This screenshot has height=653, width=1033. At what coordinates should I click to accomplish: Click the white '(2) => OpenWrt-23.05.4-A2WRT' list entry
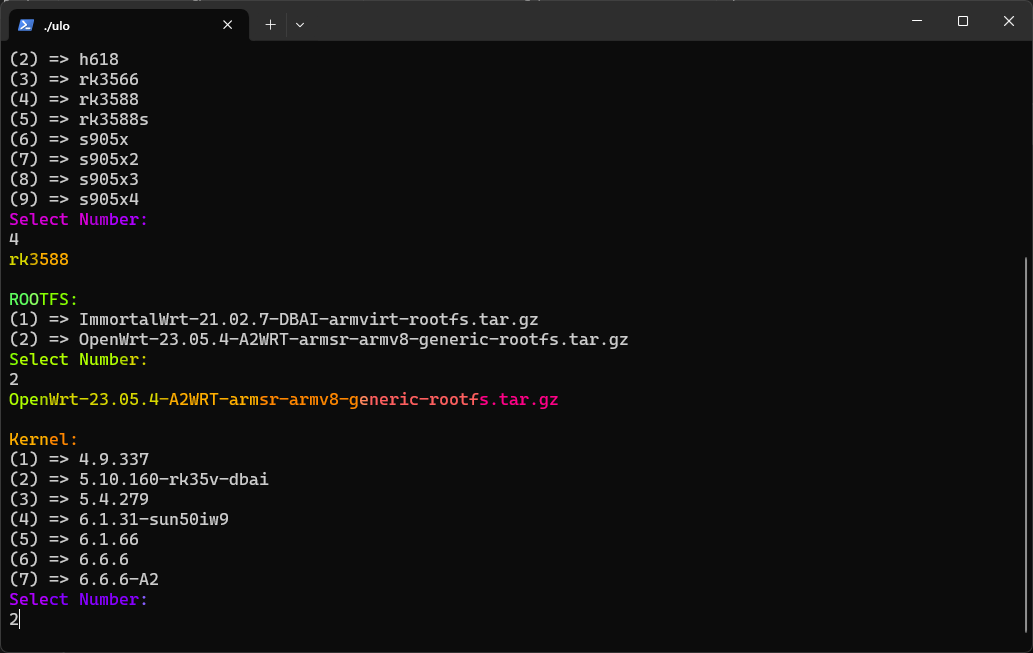(319, 339)
